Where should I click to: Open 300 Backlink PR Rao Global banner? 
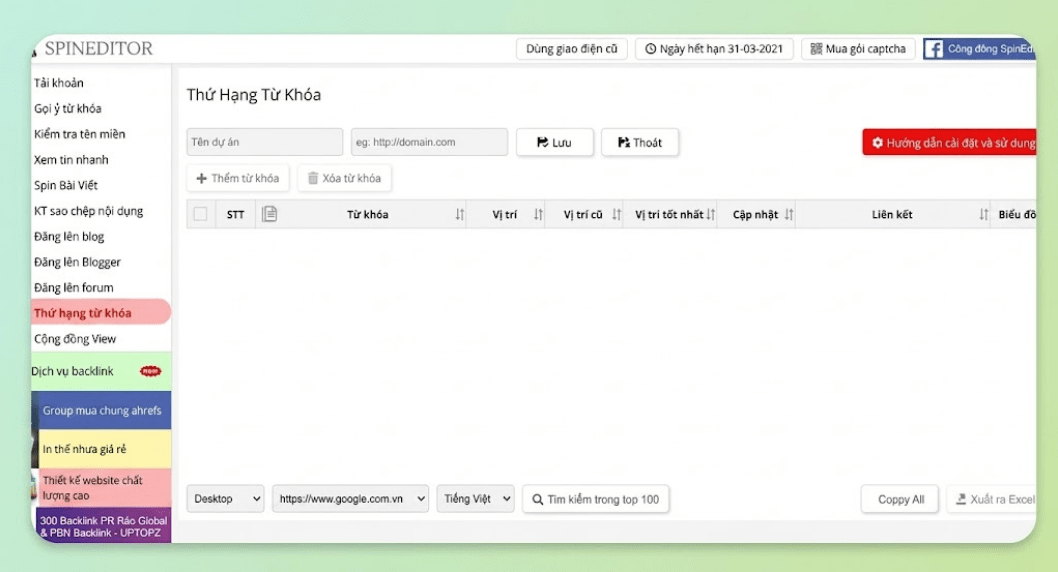pos(103,526)
